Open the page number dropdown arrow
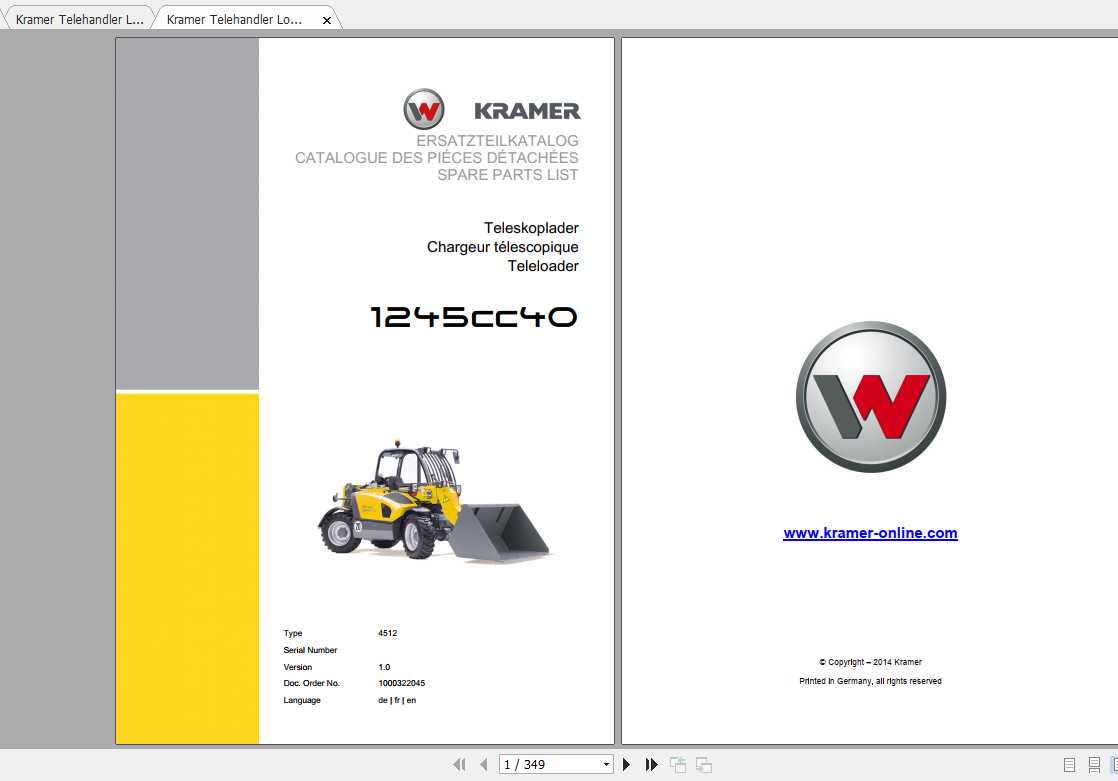The image size is (1118, 781). pos(606,765)
